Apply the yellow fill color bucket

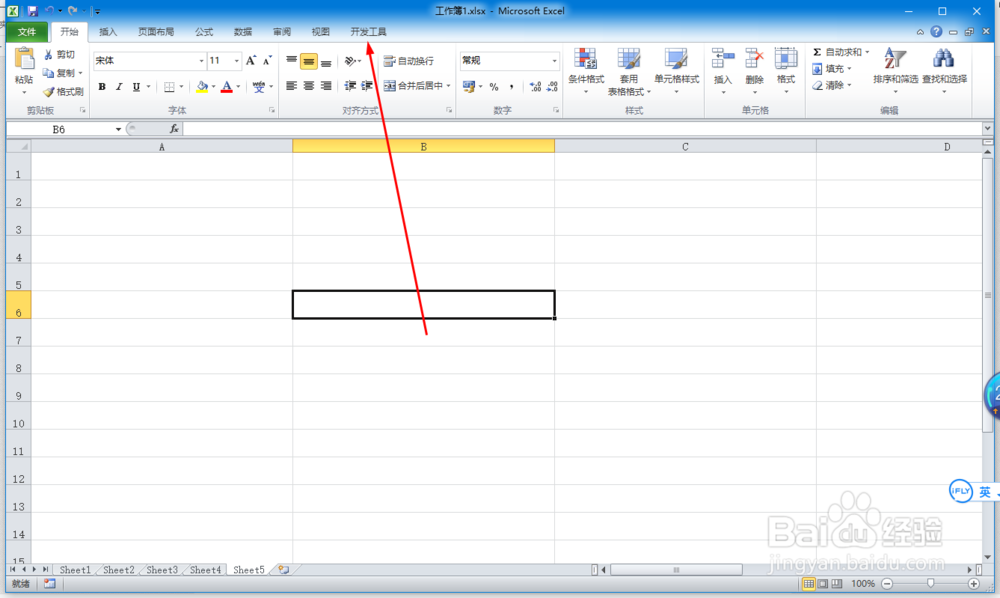(202, 87)
